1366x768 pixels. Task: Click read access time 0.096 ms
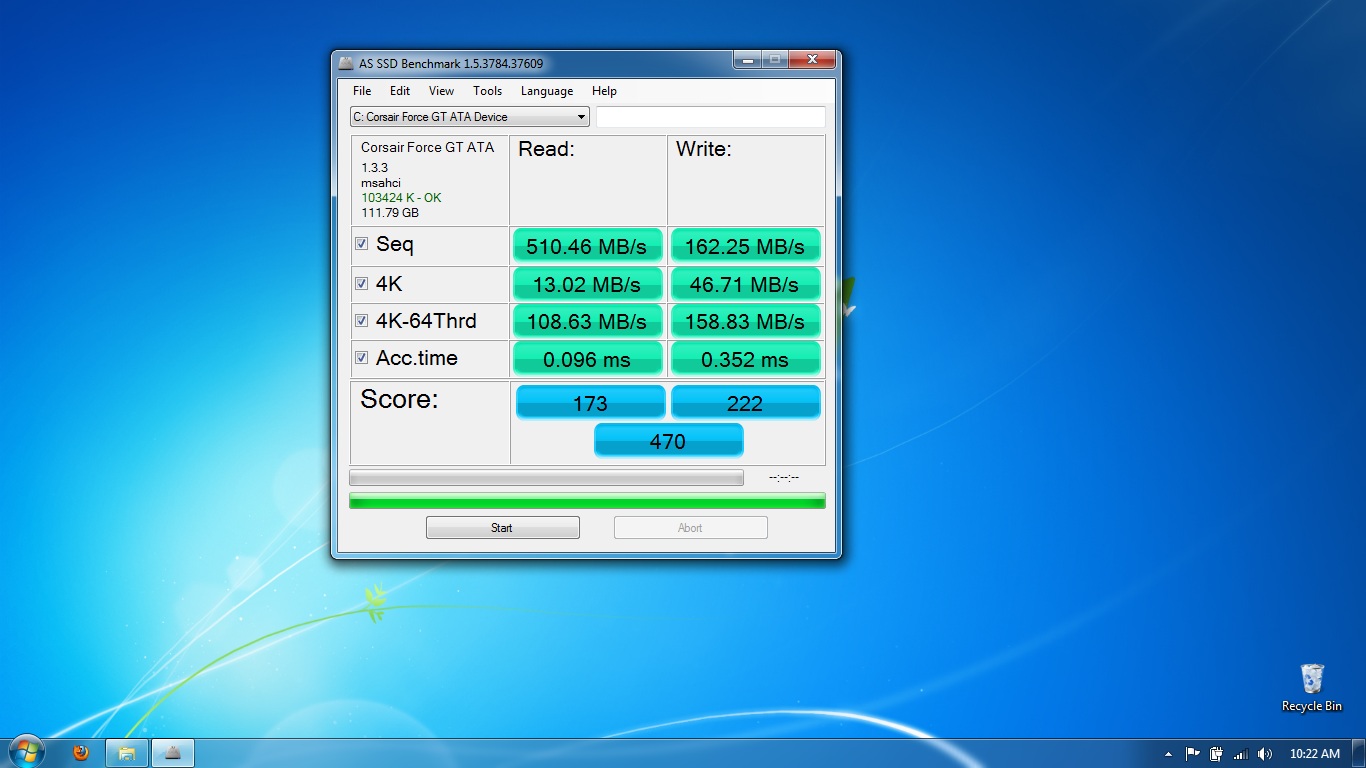click(587, 359)
